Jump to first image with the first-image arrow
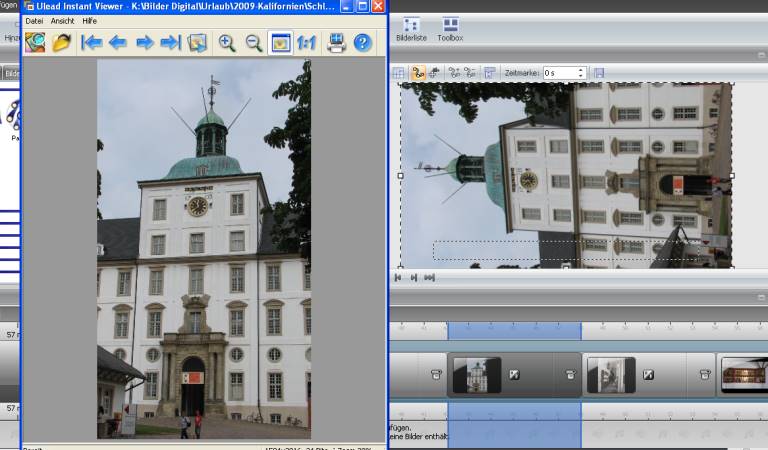This screenshot has height=450, width=768. [x=92, y=42]
